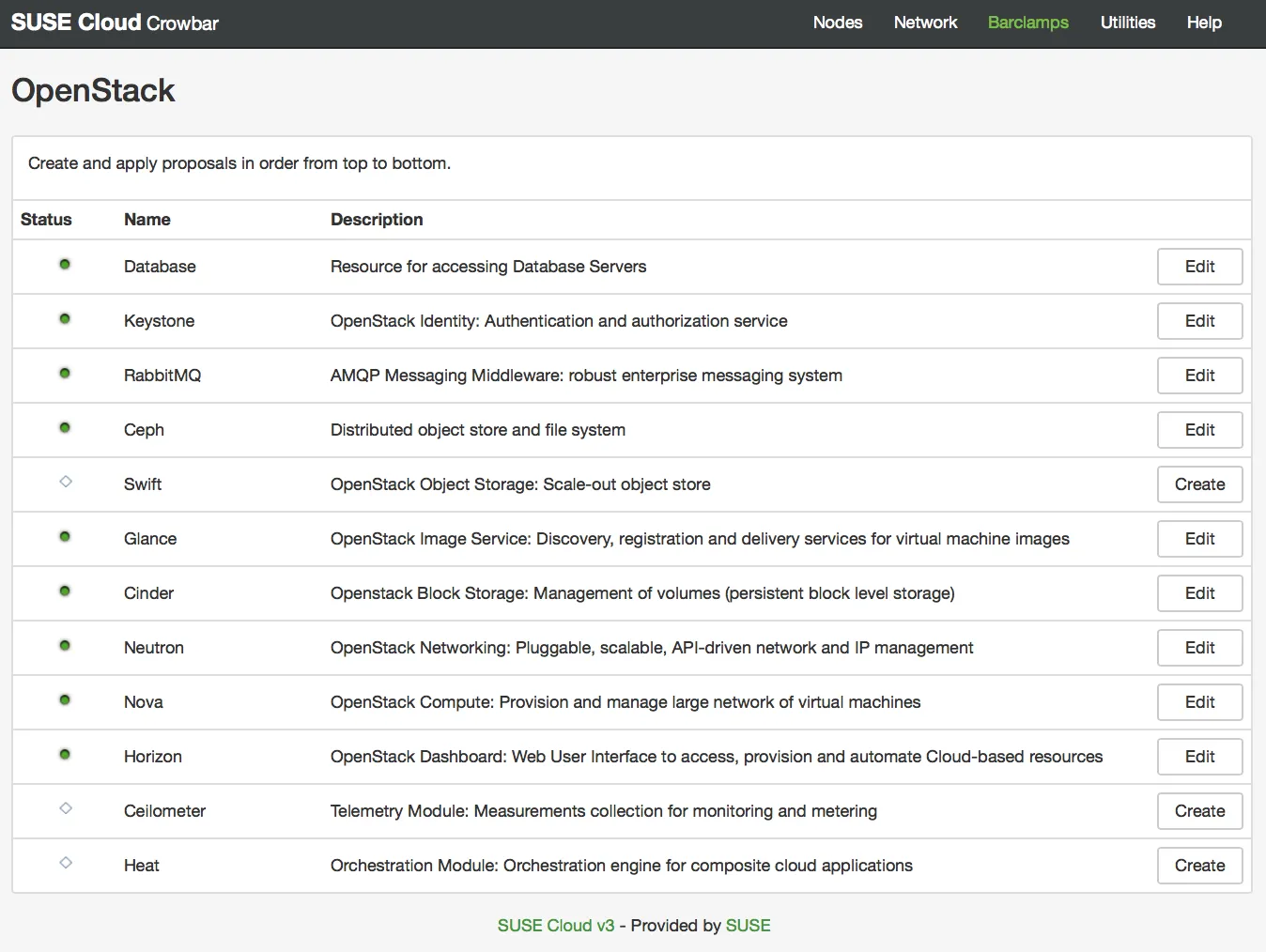Edit the Glance proposal
This screenshot has width=1266, height=952.
[1199, 539]
